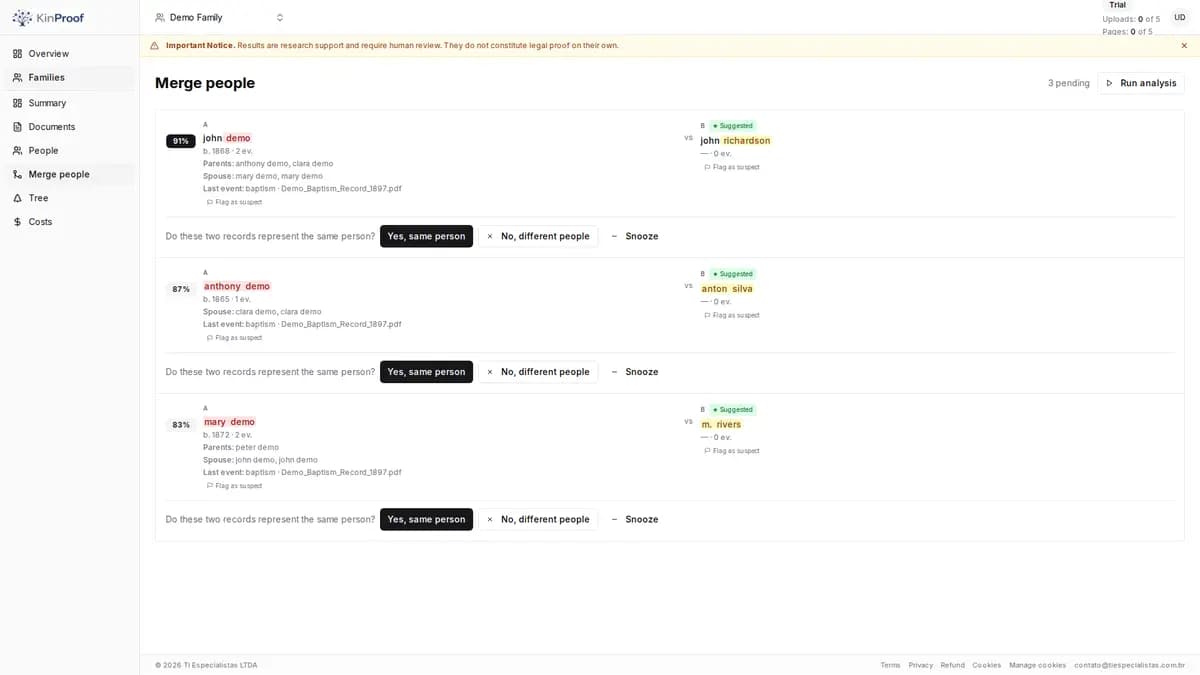Screen dimensions: 1200x675
Task: Click the anton silva name
Action: pos(727,289)
